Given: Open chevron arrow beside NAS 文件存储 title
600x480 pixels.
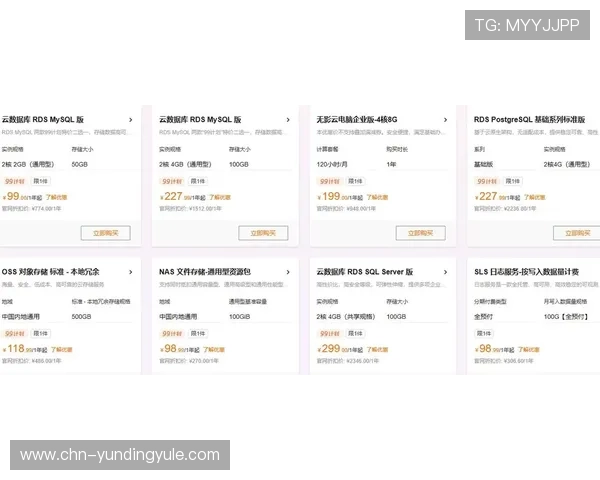Looking at the screenshot, I should point(288,272).
